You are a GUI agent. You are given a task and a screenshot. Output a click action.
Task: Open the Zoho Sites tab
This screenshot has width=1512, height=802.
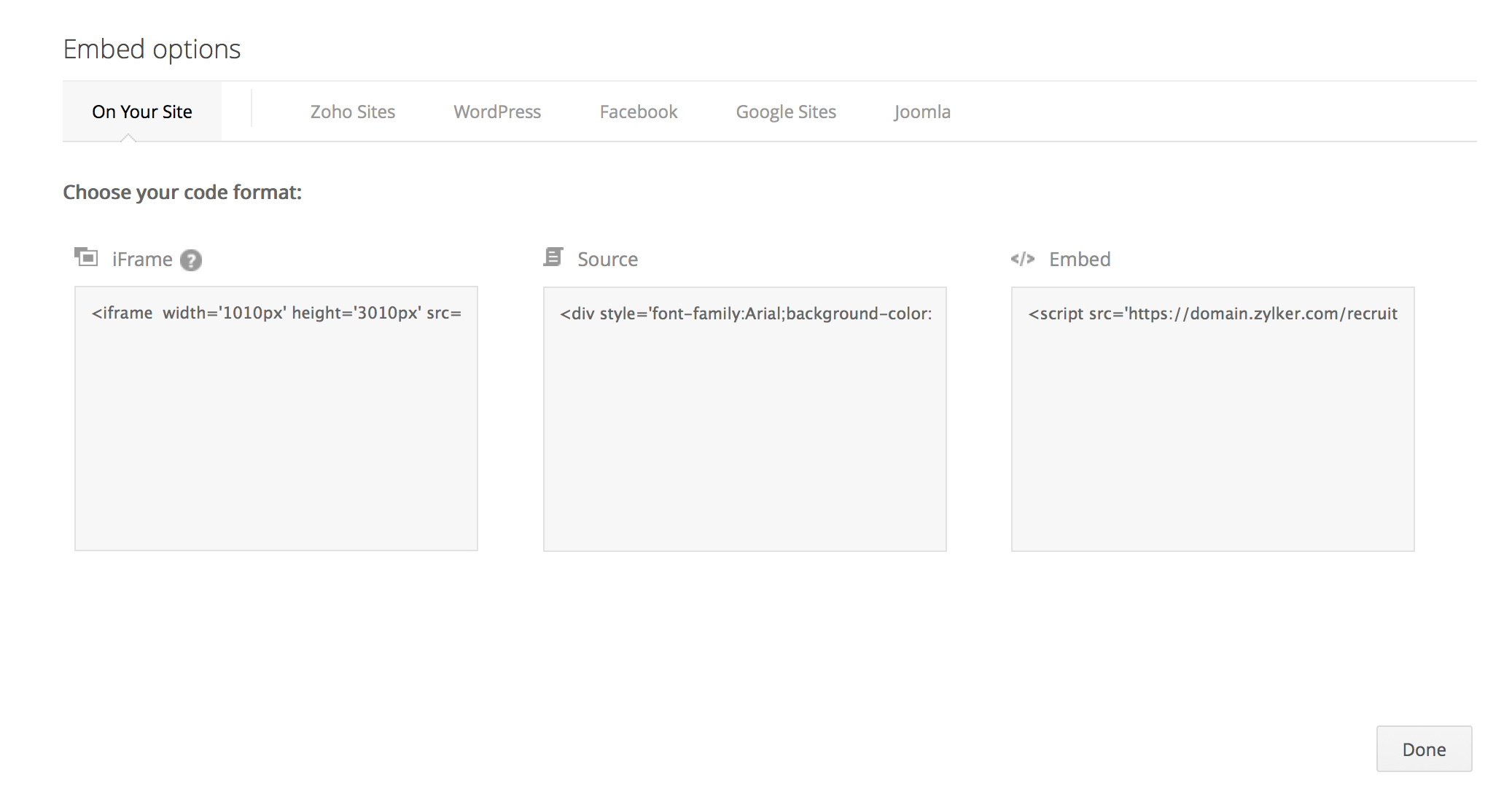352,112
